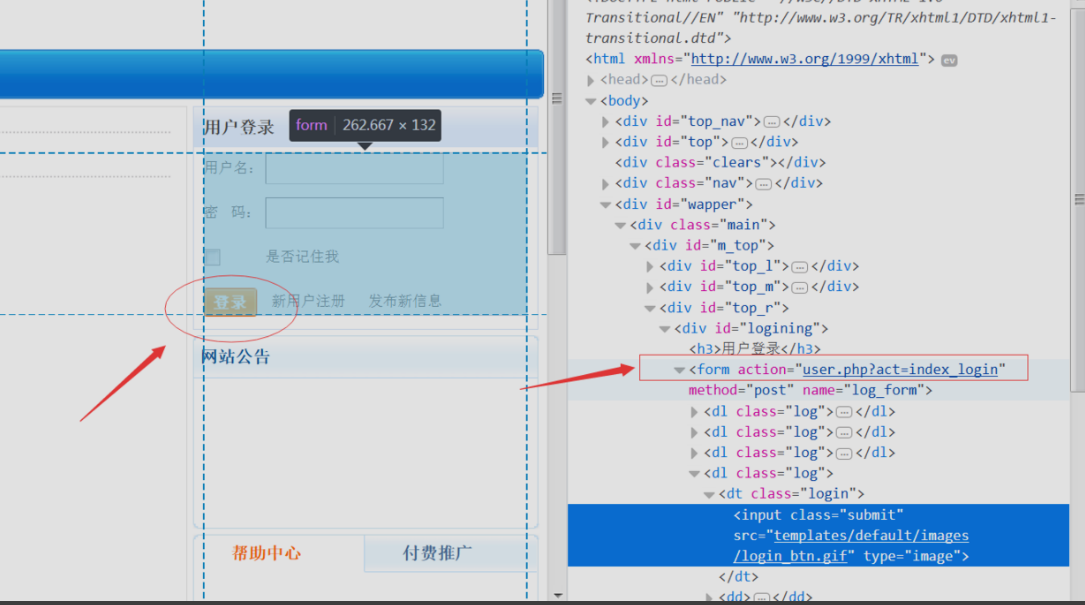Click the ellipsis badge in div top_l
Screen dimensions: 1085x605
(800, 267)
